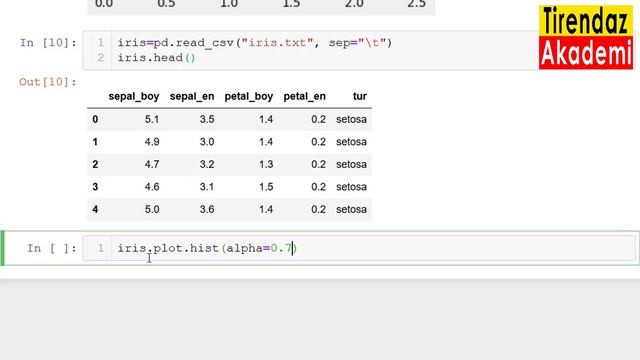Click sepal_en value 3.5
The image size is (640, 360).
pos(207,119)
